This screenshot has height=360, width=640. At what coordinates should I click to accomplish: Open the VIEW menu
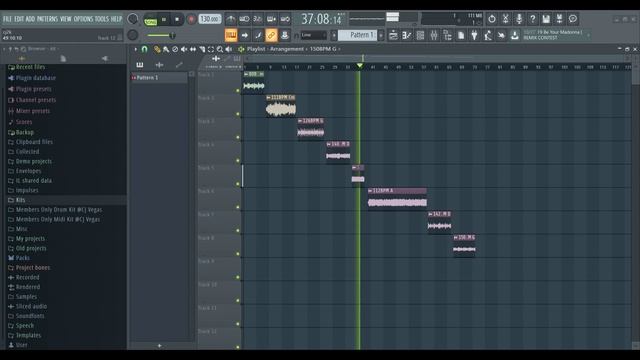pyautogui.click(x=66, y=19)
